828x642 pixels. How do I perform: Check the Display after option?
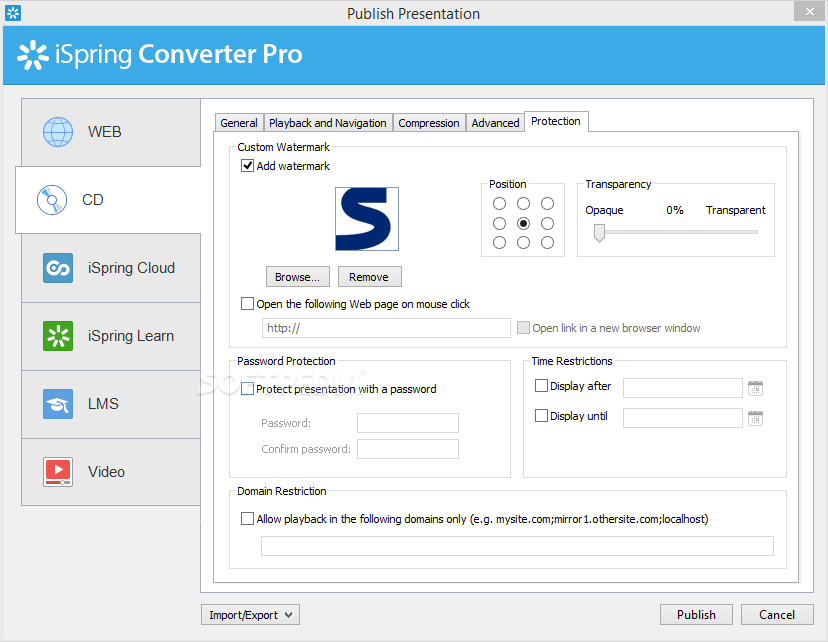click(x=541, y=385)
